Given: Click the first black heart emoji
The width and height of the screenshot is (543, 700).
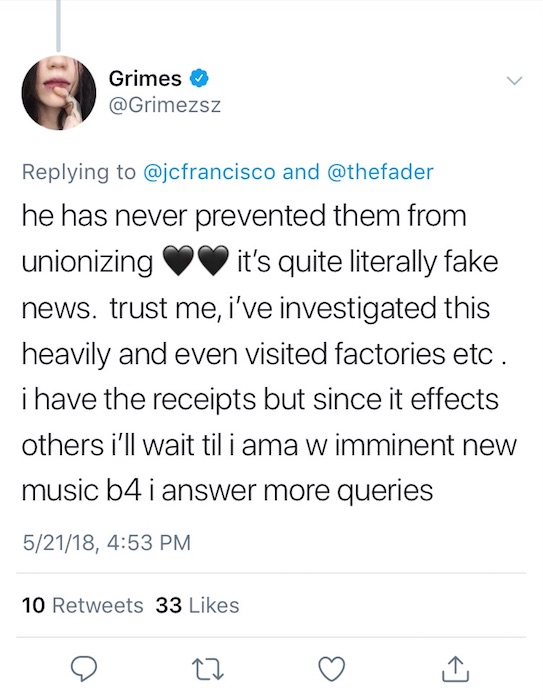Looking at the screenshot, I should [178, 261].
